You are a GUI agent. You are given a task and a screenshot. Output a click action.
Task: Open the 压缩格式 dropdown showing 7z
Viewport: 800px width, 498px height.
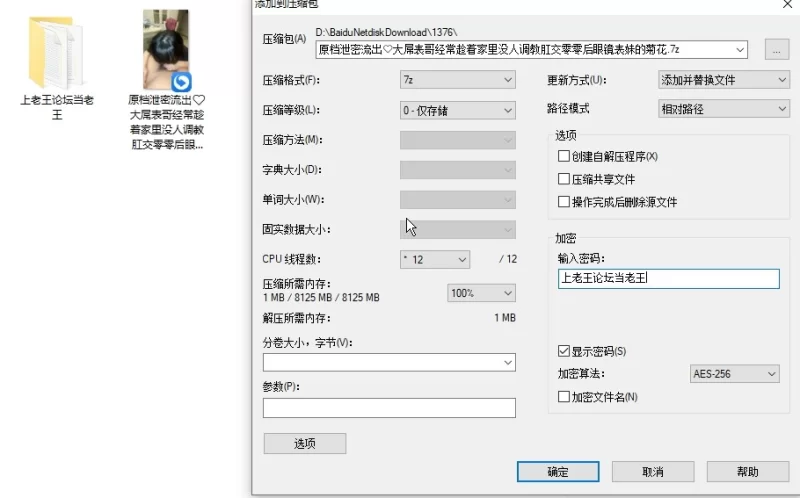pos(458,80)
